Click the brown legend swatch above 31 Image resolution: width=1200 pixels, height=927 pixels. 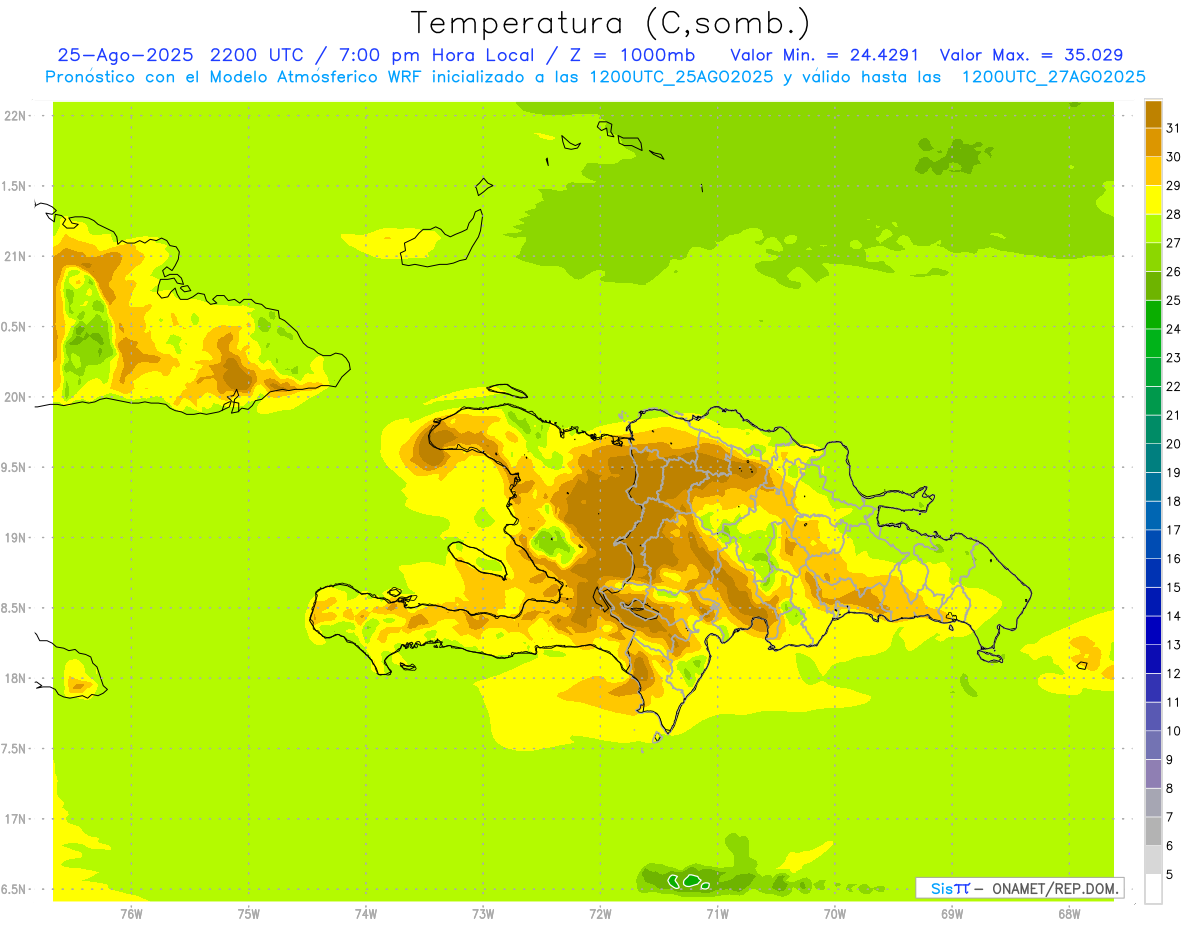click(x=1153, y=113)
